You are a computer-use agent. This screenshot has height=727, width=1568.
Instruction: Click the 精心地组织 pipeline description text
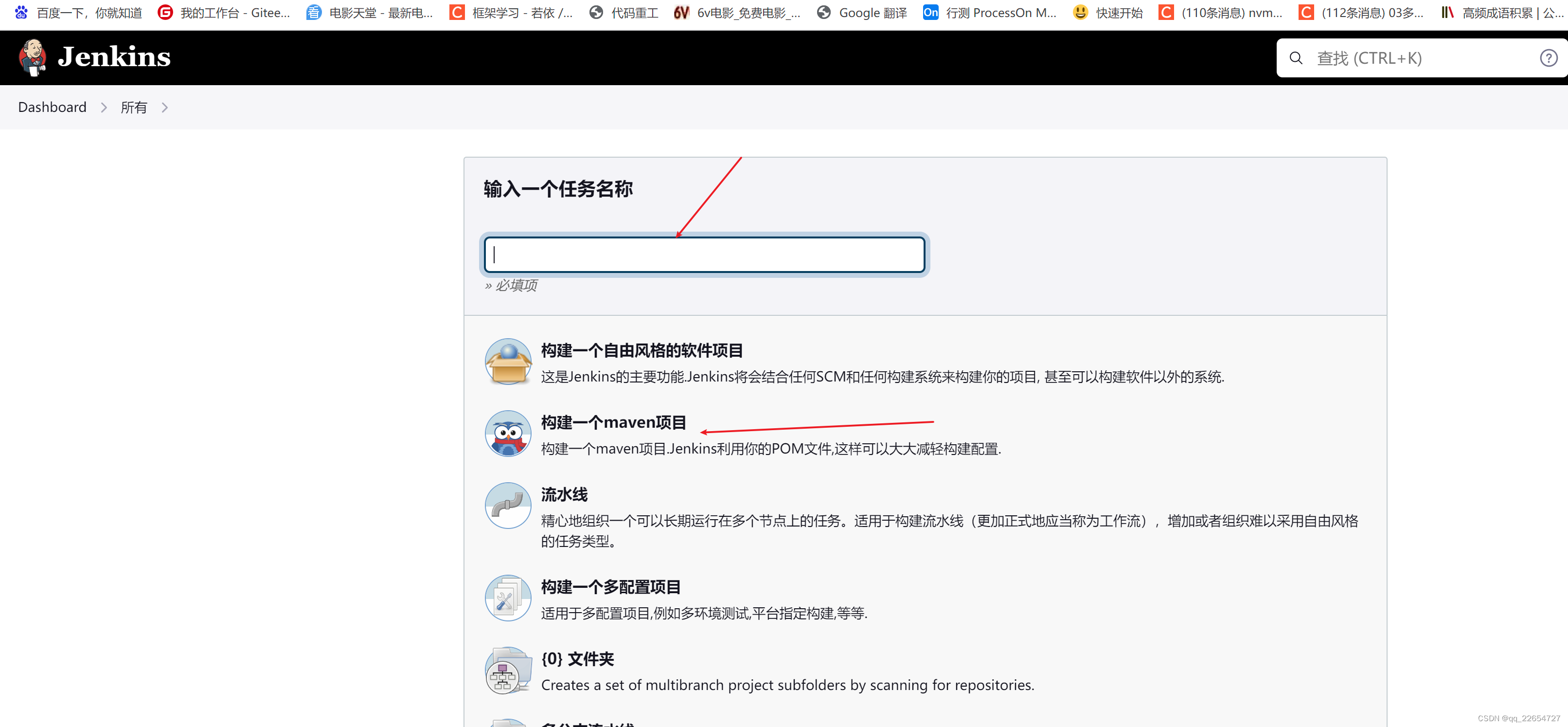[x=949, y=531]
